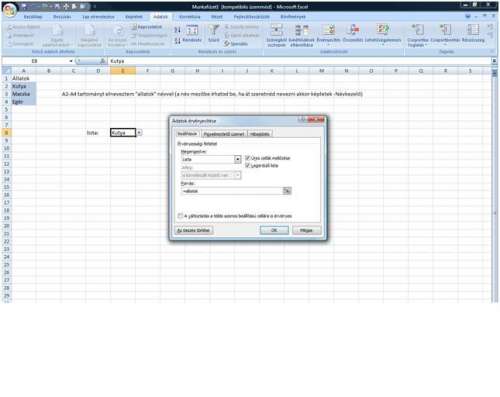
Task: Open the Tagolás group dialog launcher
Action: (x=492, y=52)
